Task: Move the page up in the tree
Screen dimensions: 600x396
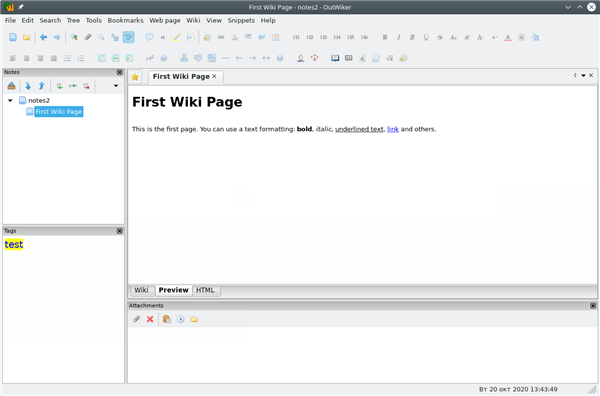Action: tap(42, 86)
